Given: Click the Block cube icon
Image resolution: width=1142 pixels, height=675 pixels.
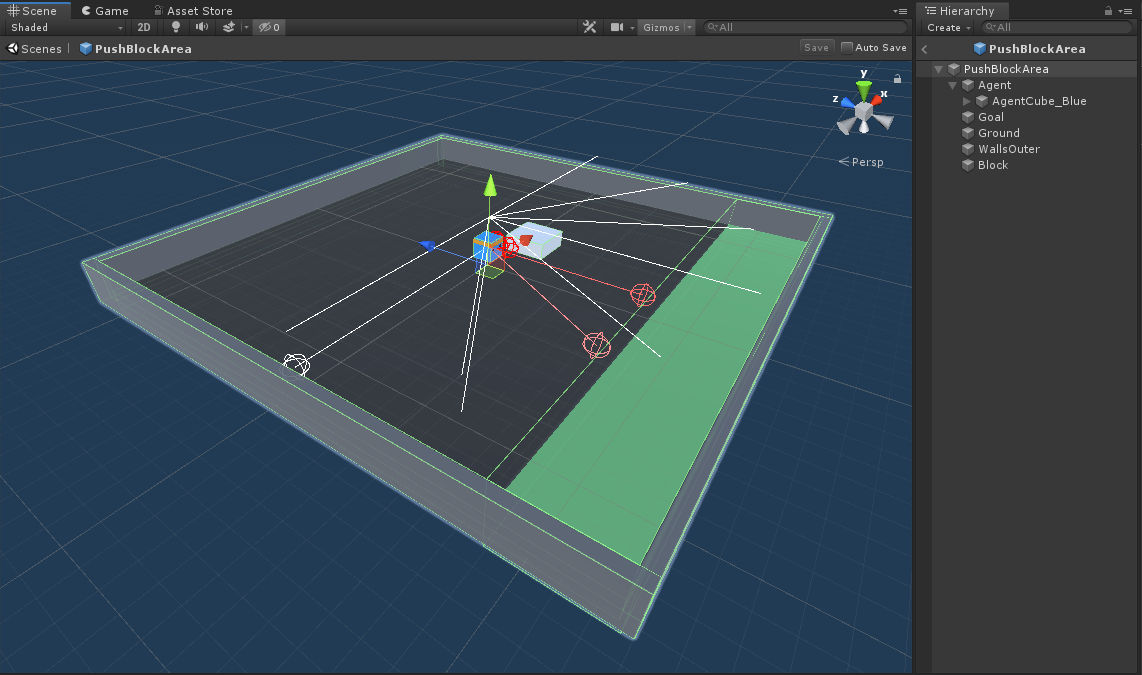Looking at the screenshot, I should pos(968,165).
